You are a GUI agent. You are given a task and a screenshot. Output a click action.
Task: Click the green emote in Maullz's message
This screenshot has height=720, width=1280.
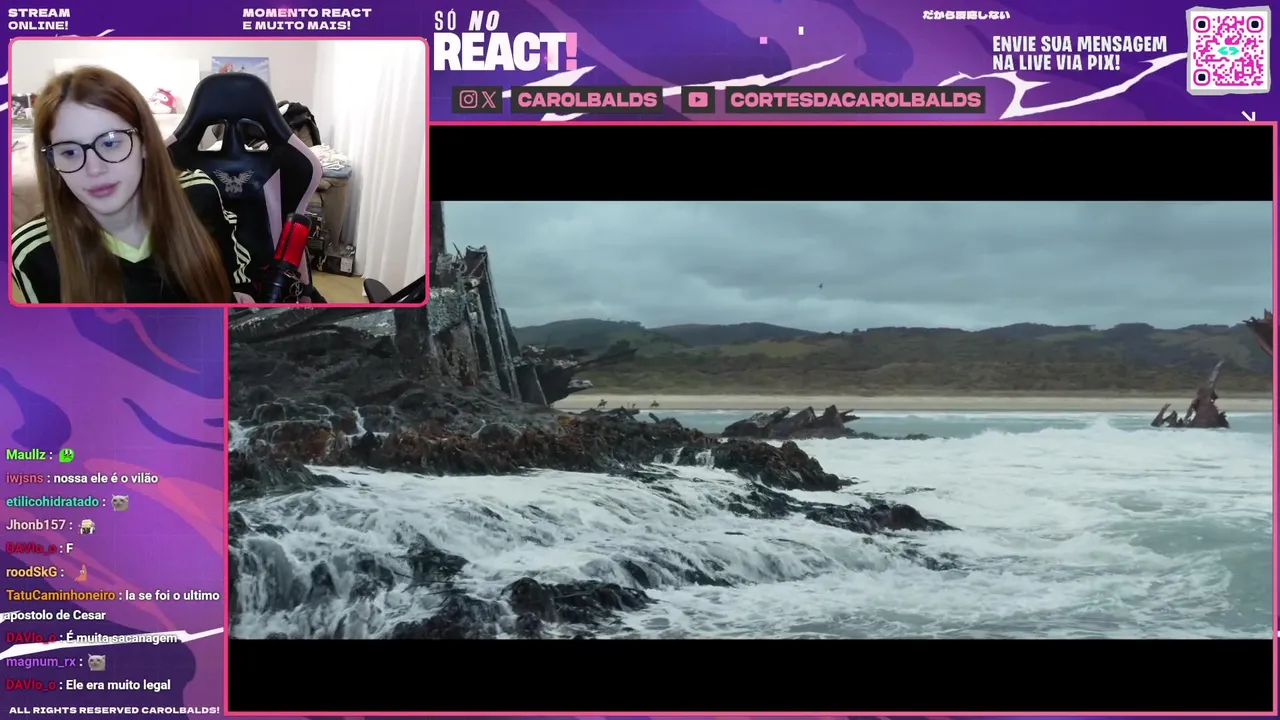[x=66, y=455]
